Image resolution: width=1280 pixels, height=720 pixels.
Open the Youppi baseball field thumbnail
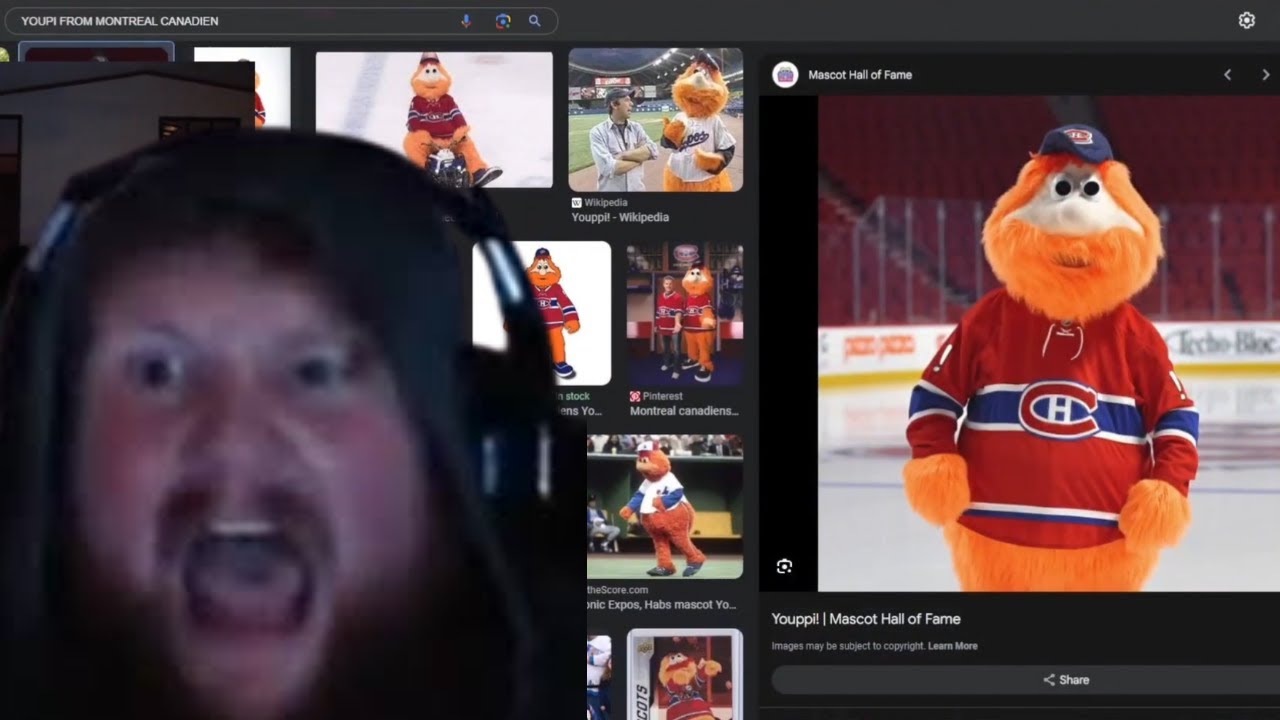click(x=665, y=507)
